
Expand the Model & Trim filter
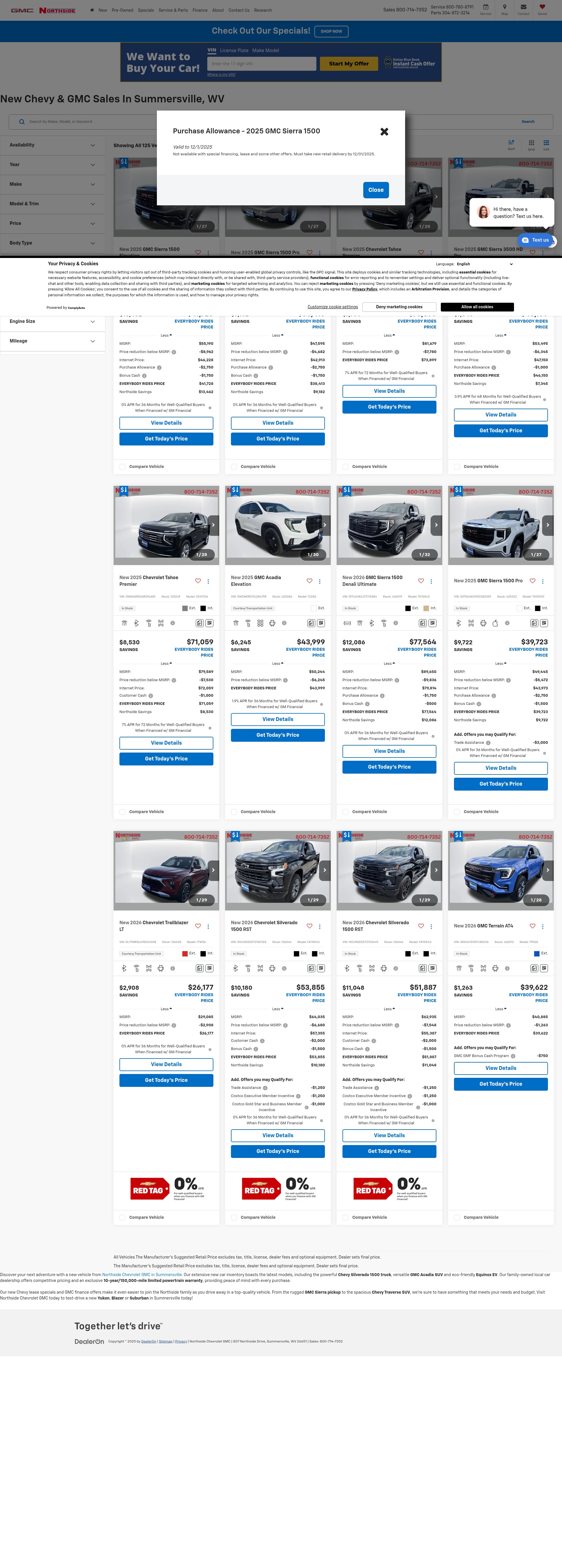52,204
